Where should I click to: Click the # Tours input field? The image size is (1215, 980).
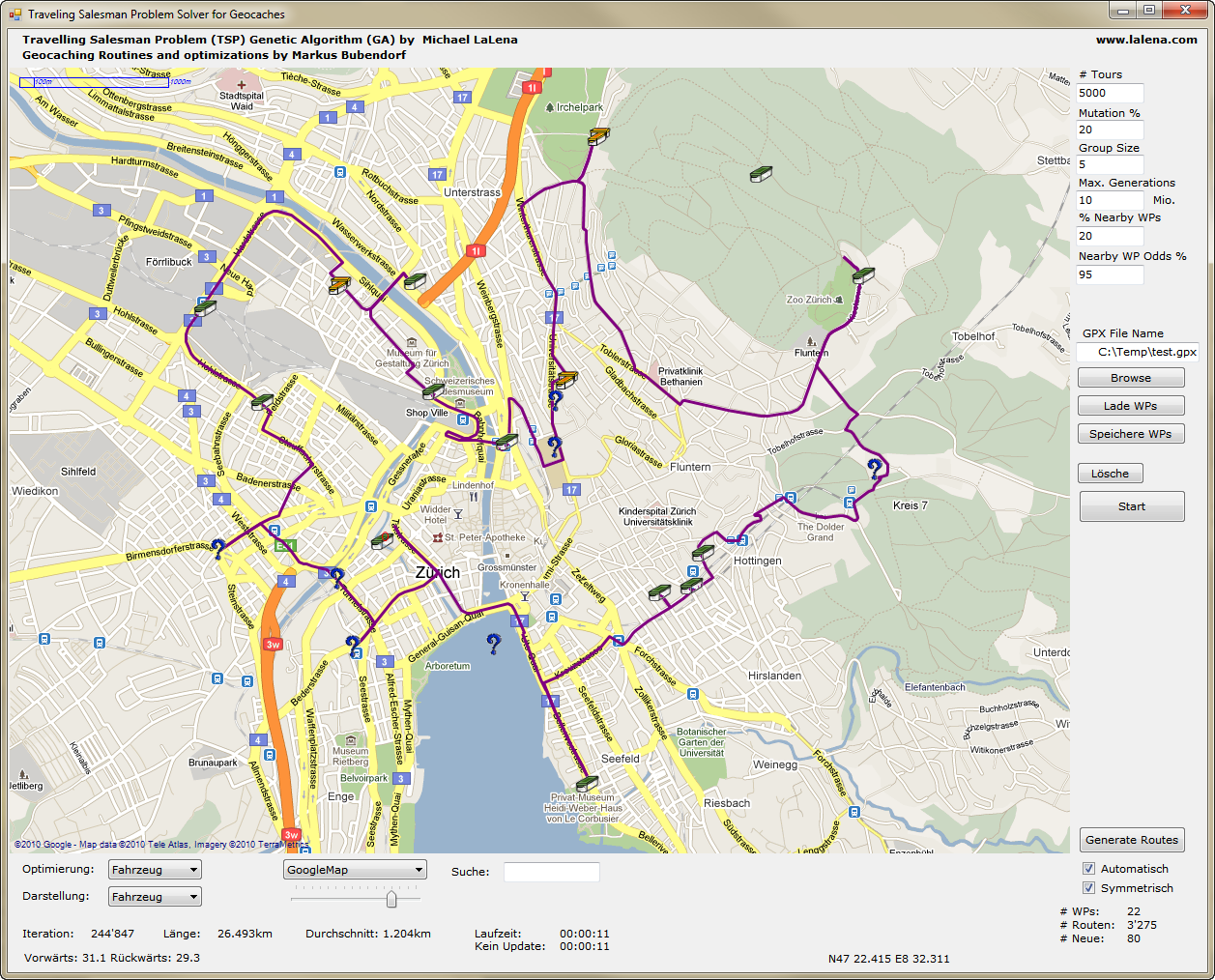[x=1110, y=93]
